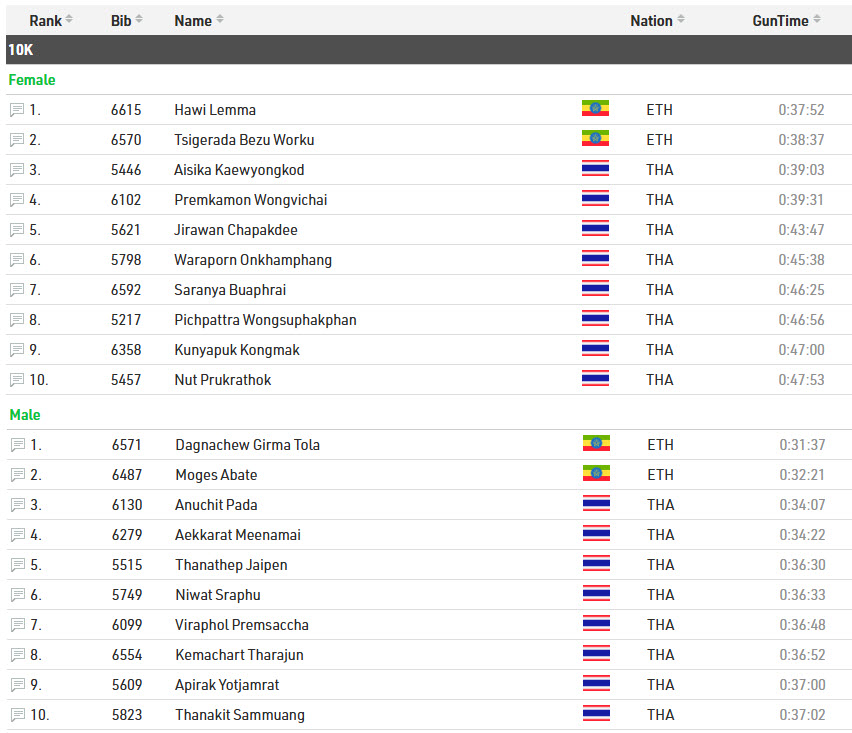
Task: Open the comment icon for Waraporn Onkhamphang
Action: 17,260
